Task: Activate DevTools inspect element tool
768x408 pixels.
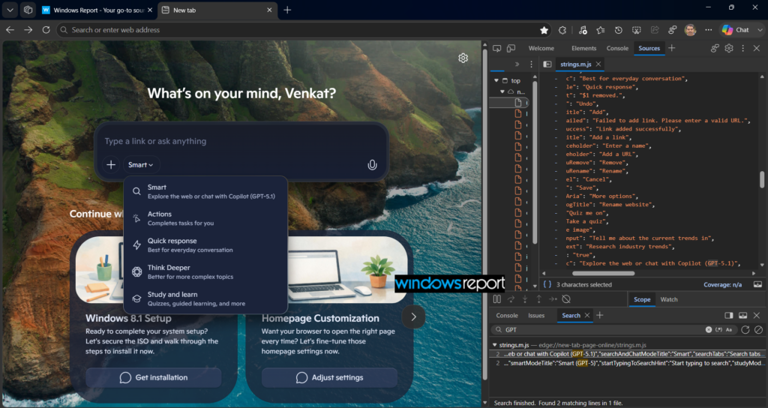Action: [497, 48]
